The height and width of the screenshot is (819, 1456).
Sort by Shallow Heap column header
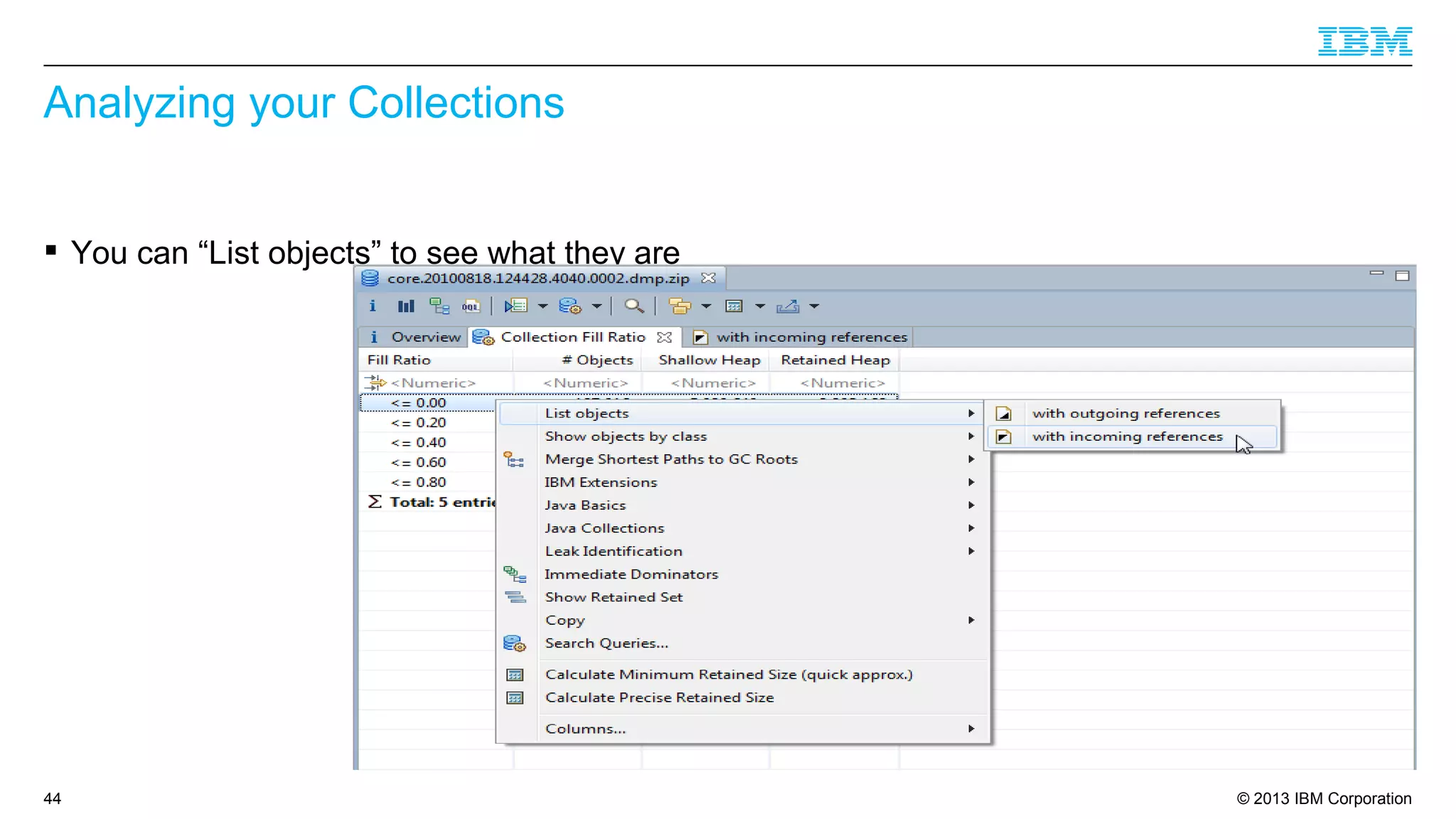706,360
